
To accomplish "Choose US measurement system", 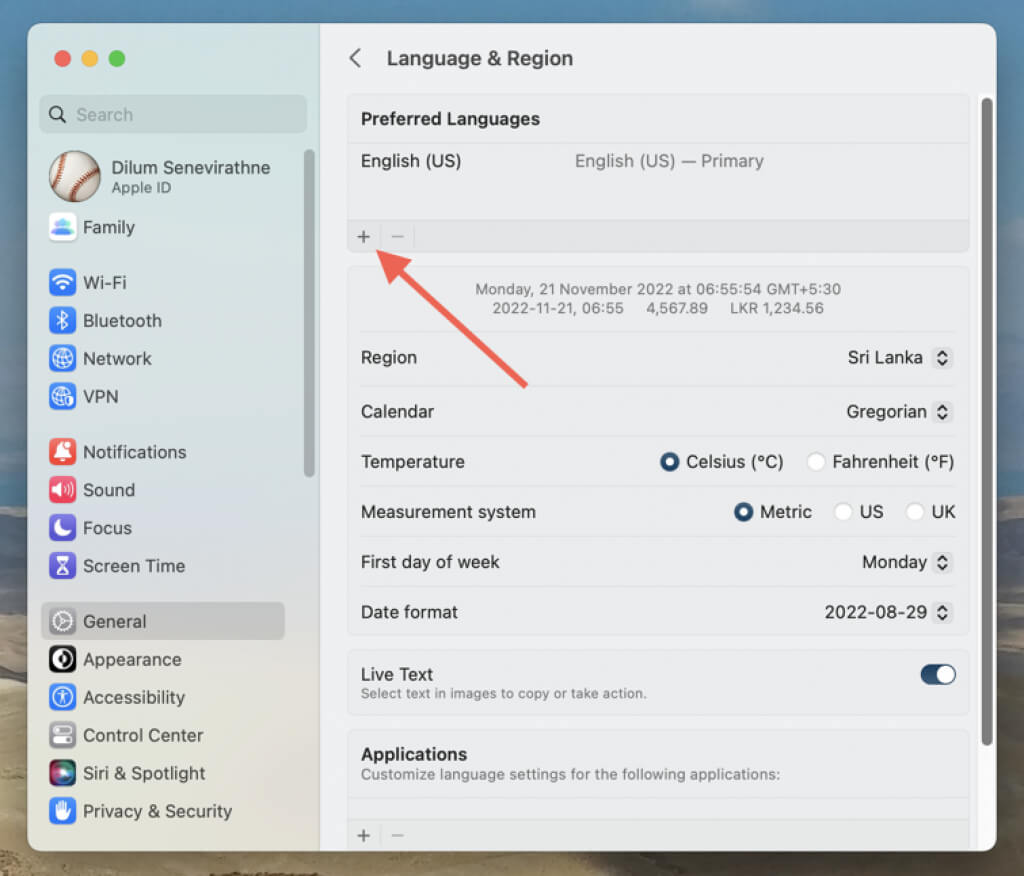I will 843,511.
